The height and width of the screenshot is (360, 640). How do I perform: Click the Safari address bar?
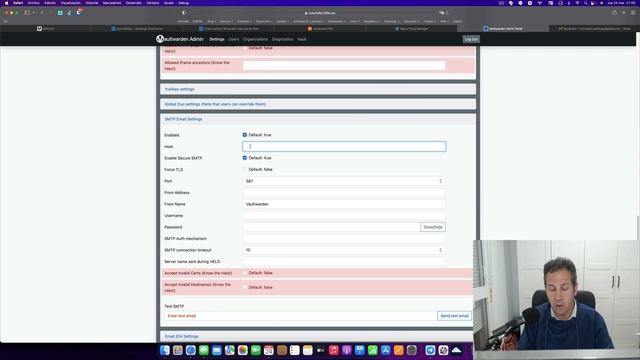tap(320, 13)
